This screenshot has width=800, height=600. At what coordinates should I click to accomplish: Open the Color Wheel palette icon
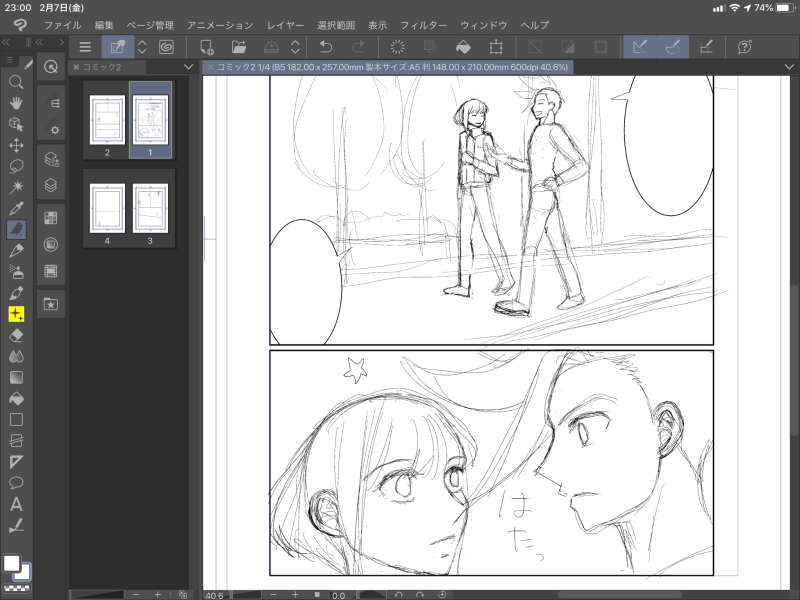(51, 245)
